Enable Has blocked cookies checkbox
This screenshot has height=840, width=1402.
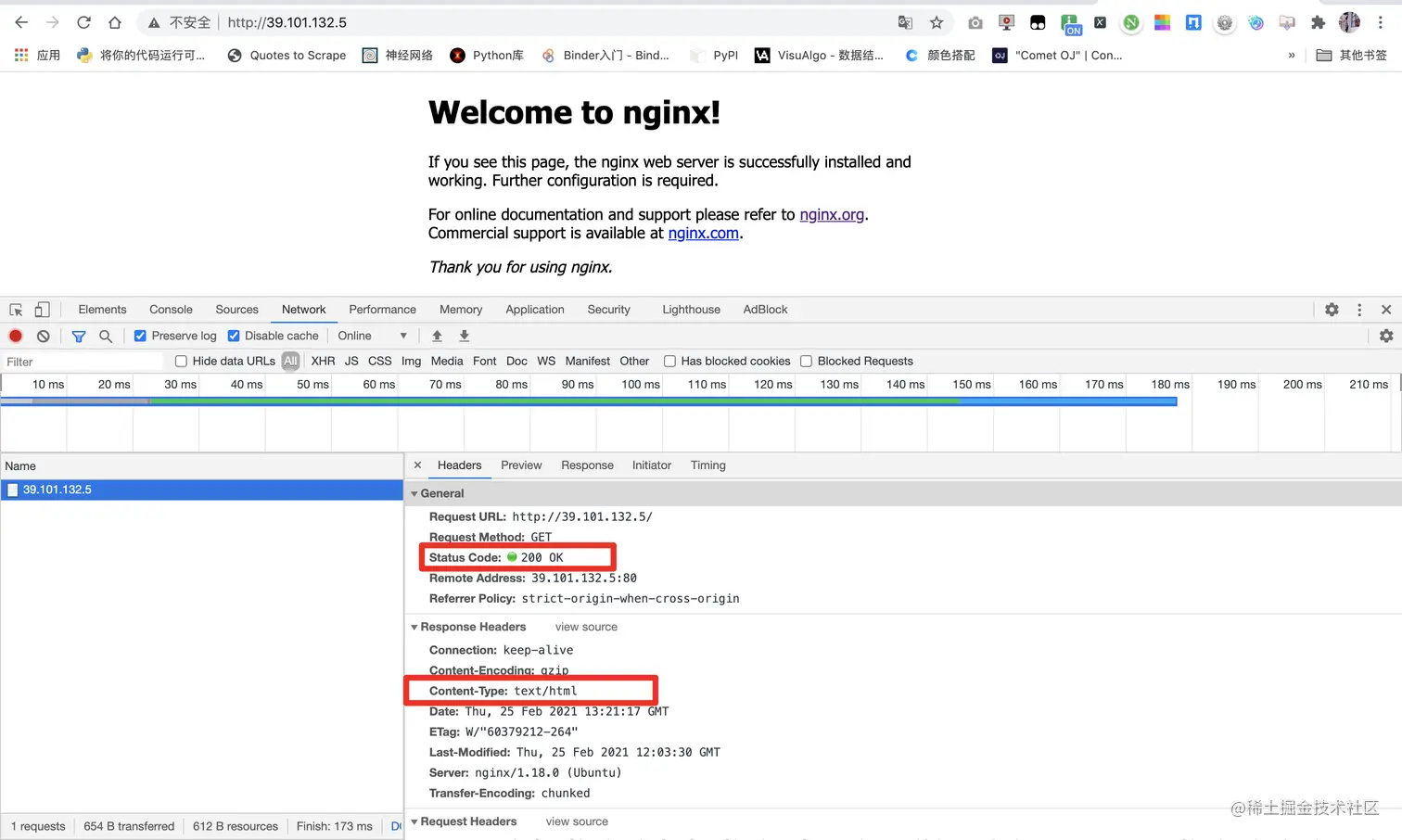pyautogui.click(x=669, y=362)
